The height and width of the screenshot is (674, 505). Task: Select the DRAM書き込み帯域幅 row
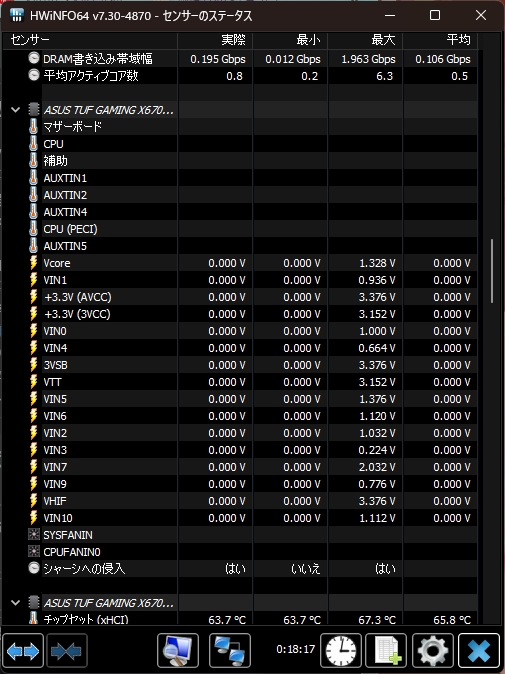pyautogui.click(x=241, y=58)
